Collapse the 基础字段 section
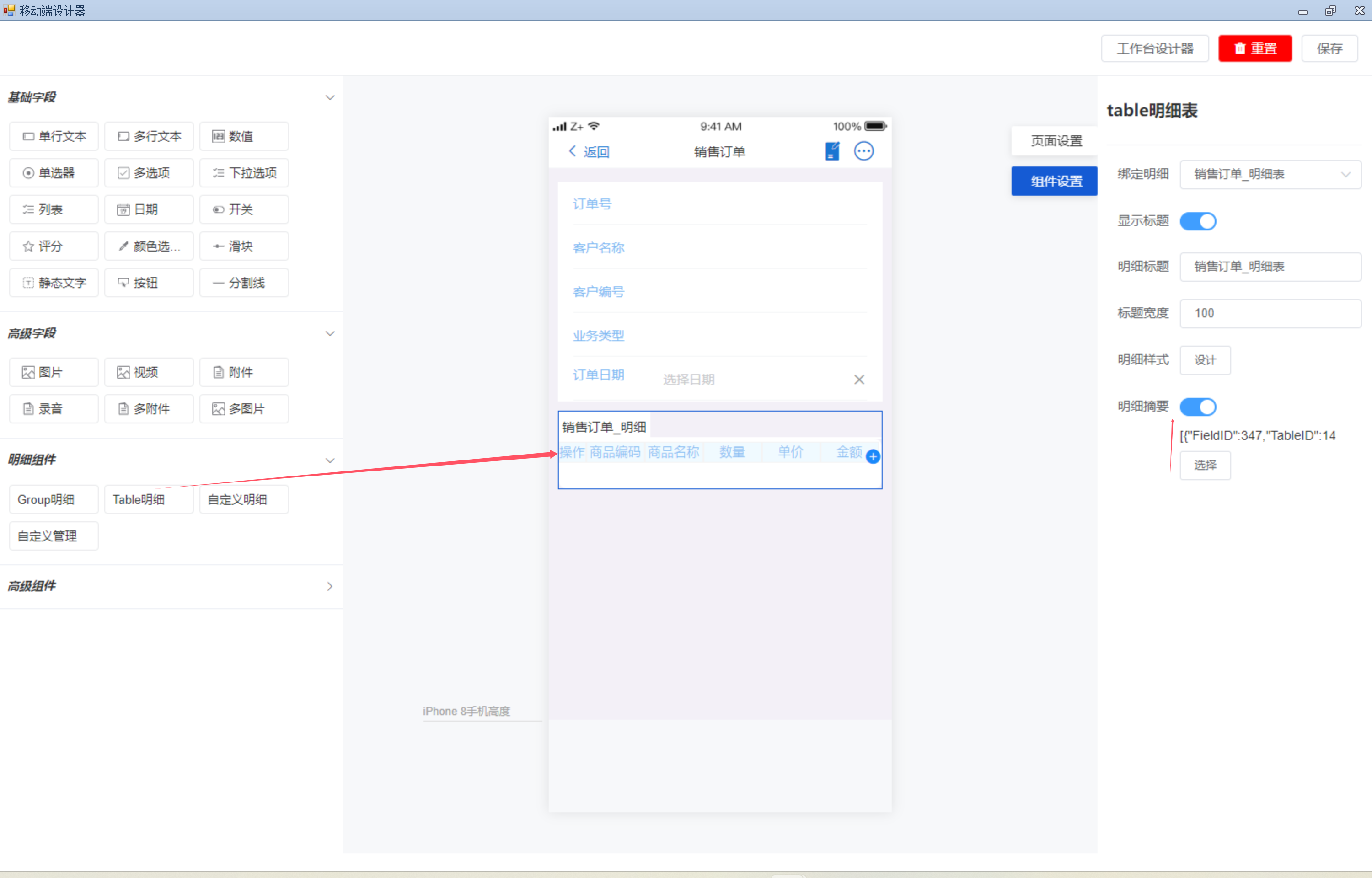The width and height of the screenshot is (1372, 878). point(329,97)
